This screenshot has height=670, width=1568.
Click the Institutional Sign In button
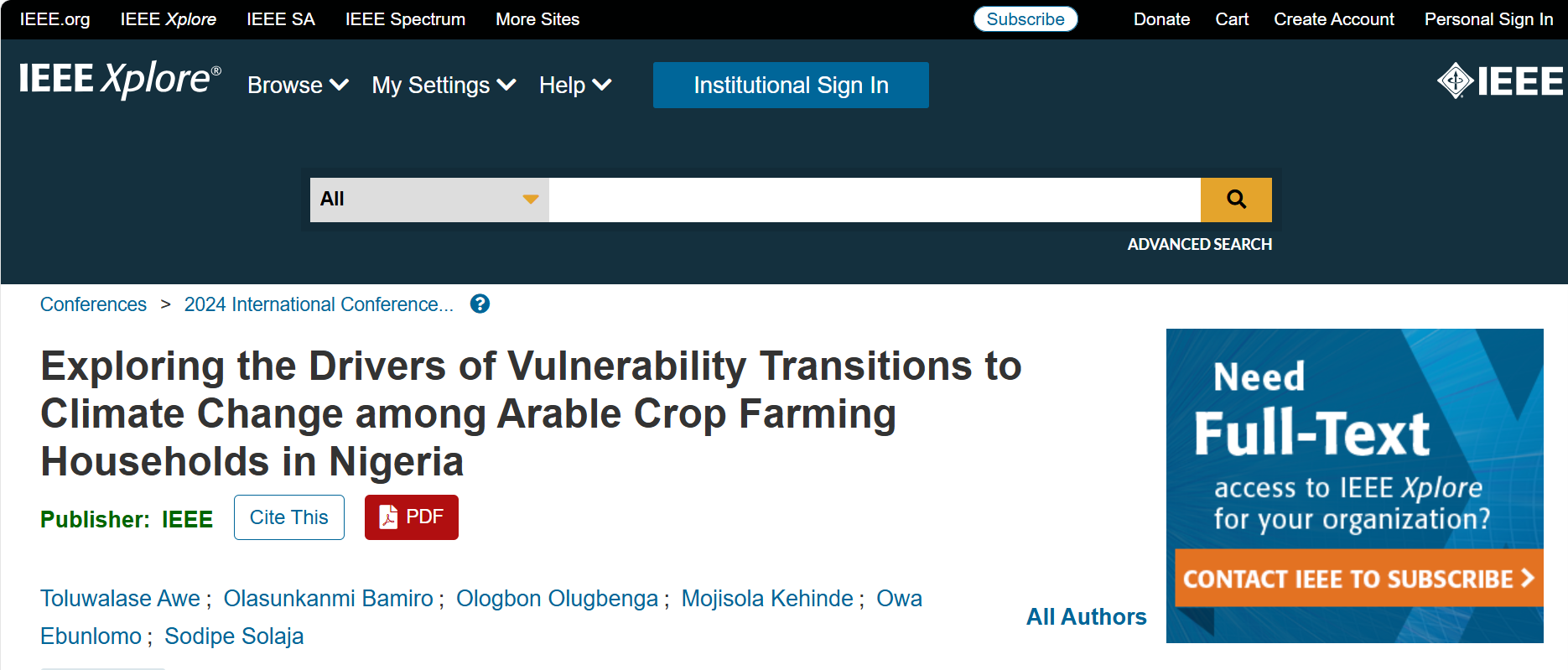coord(791,86)
